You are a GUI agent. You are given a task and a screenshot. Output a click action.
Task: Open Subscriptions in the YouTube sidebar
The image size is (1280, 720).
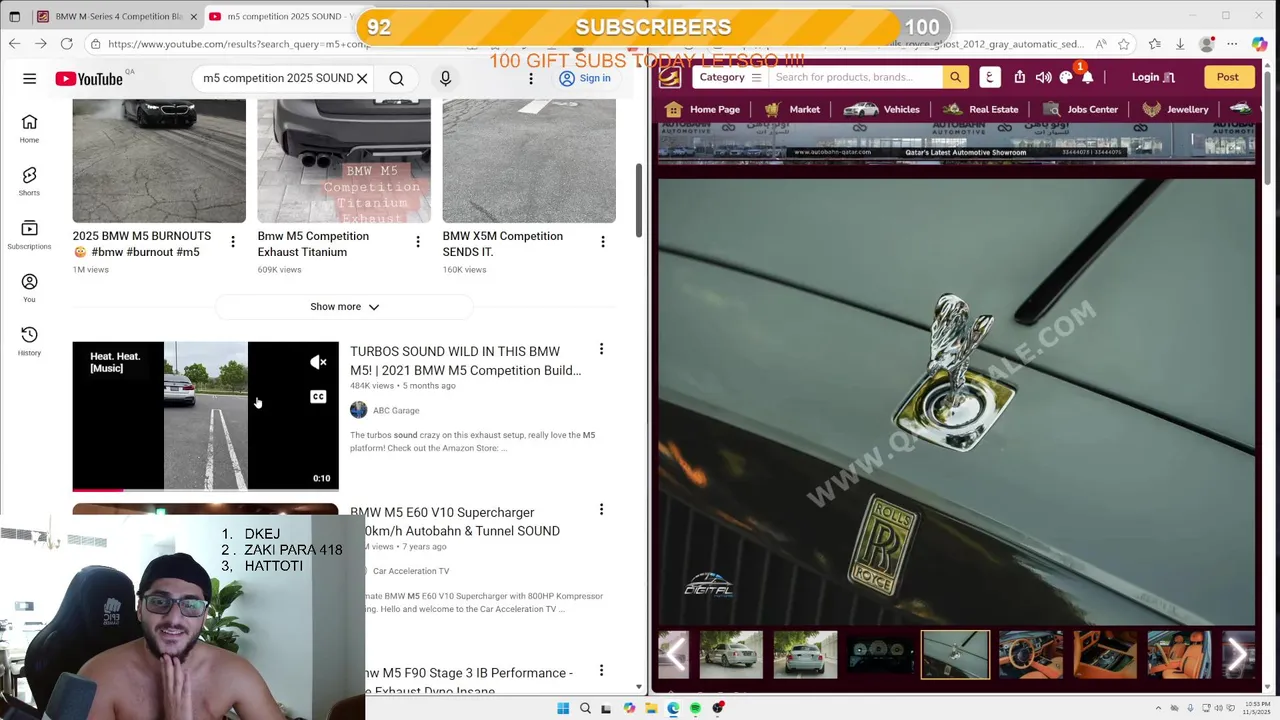(x=29, y=234)
